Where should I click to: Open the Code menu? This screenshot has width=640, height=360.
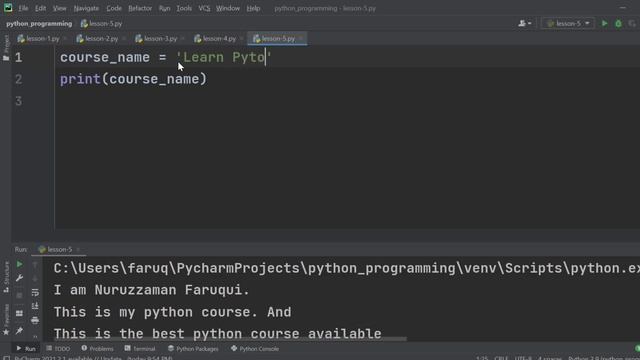pyautogui.click(x=114, y=8)
